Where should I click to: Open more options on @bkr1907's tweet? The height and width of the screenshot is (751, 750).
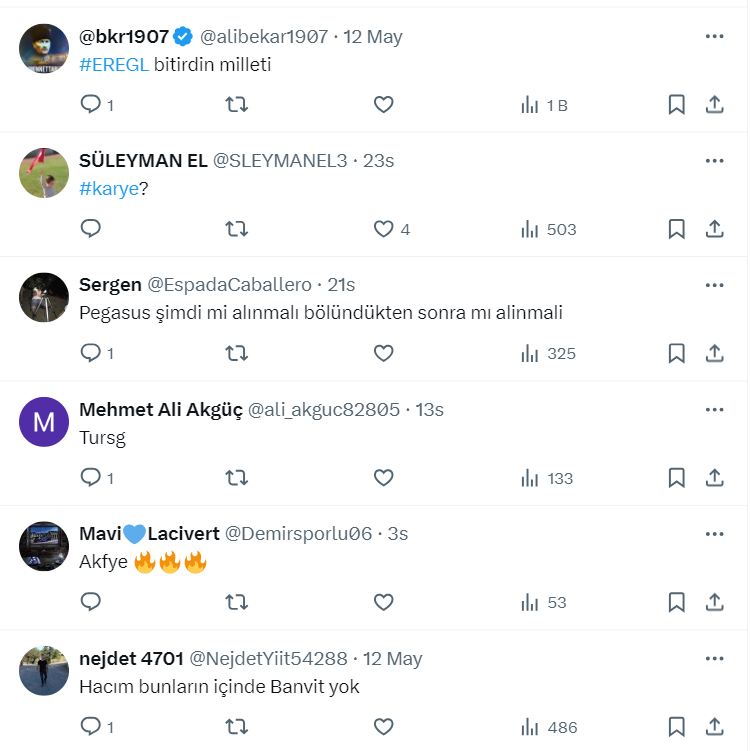point(714,37)
